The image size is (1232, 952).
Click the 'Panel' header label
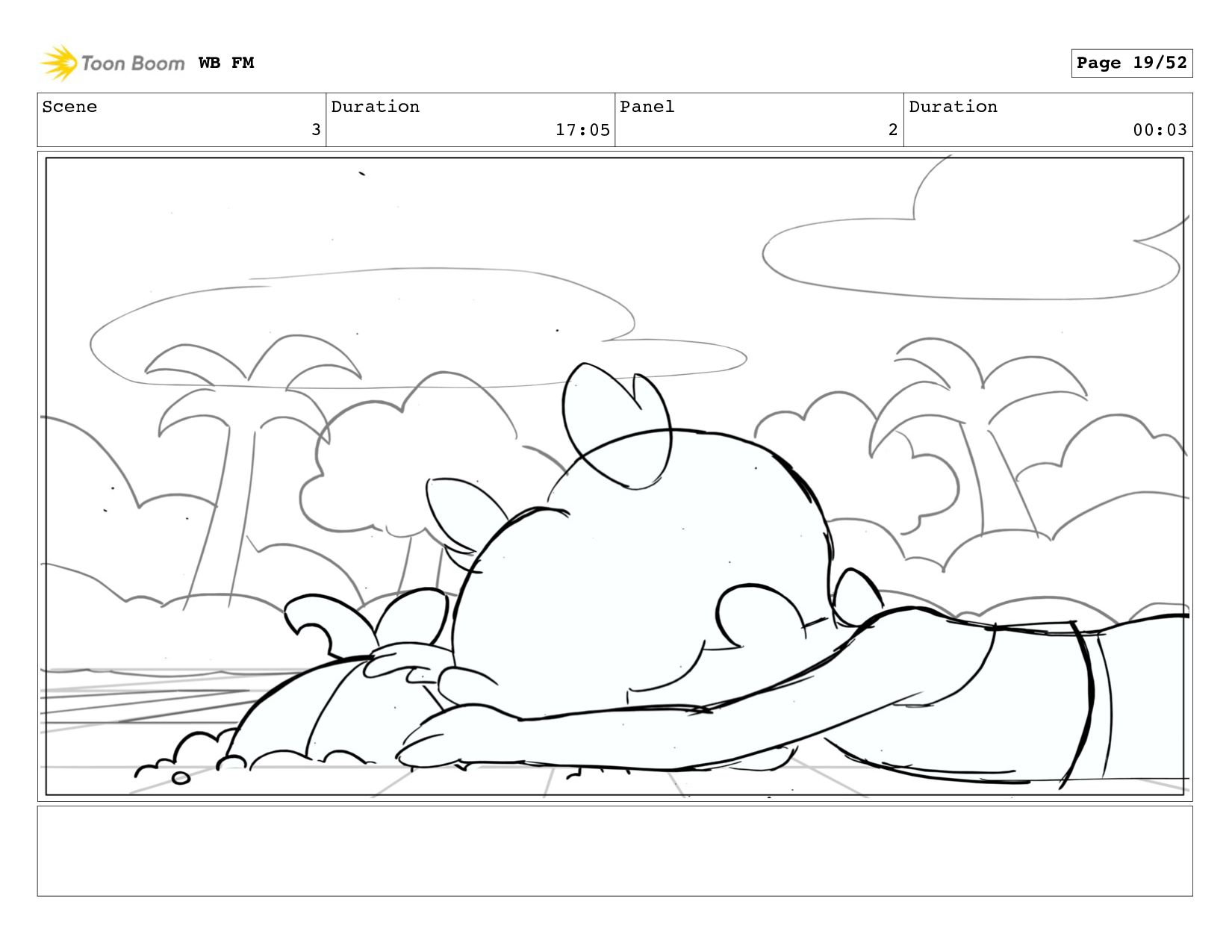647,107
